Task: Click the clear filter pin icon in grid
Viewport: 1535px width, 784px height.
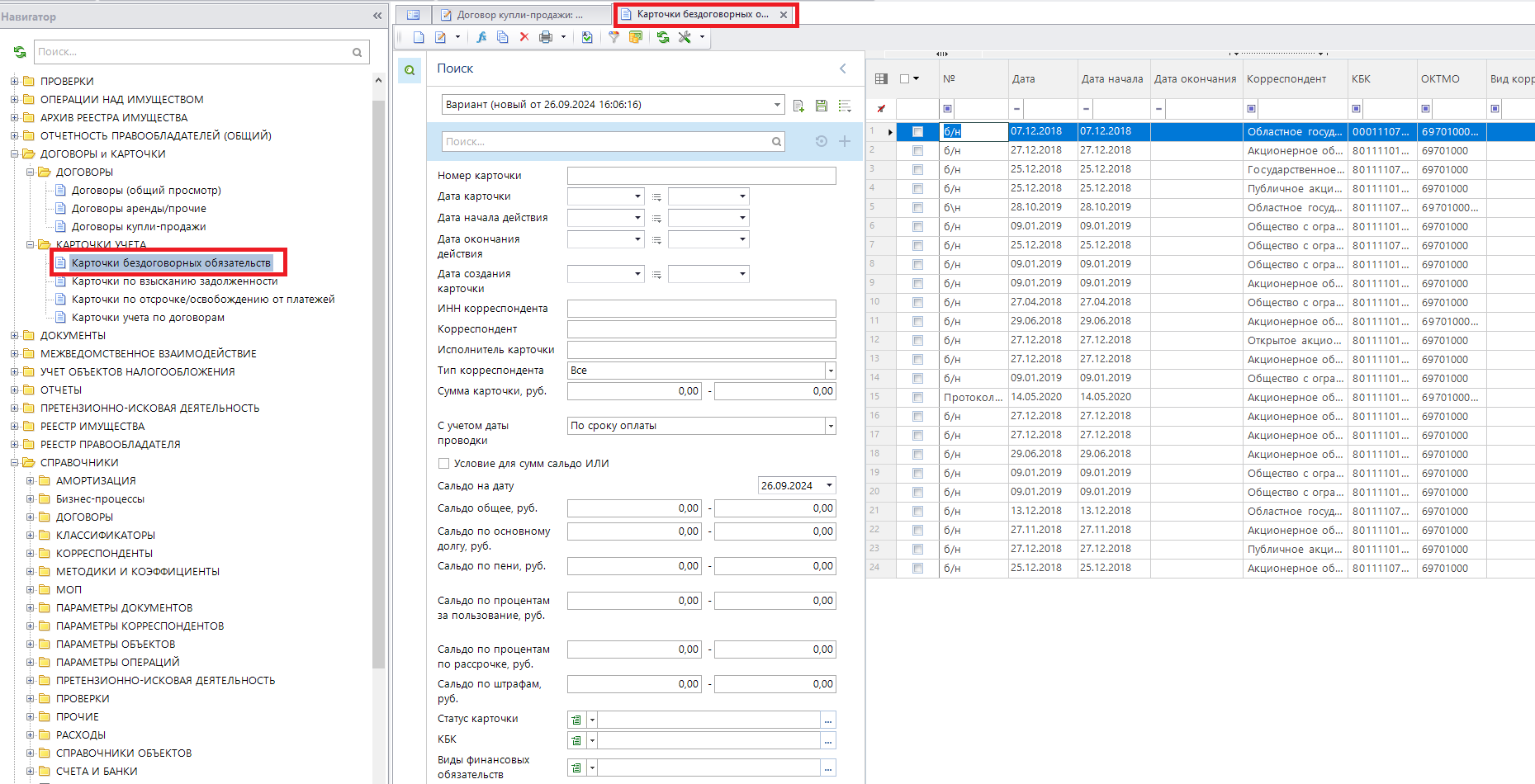Action: tap(881, 109)
